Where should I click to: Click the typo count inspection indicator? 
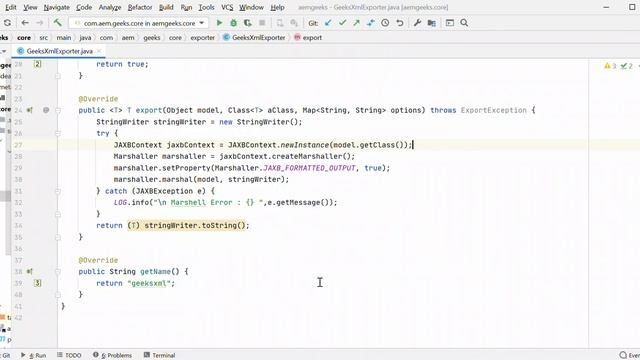tap(627, 66)
